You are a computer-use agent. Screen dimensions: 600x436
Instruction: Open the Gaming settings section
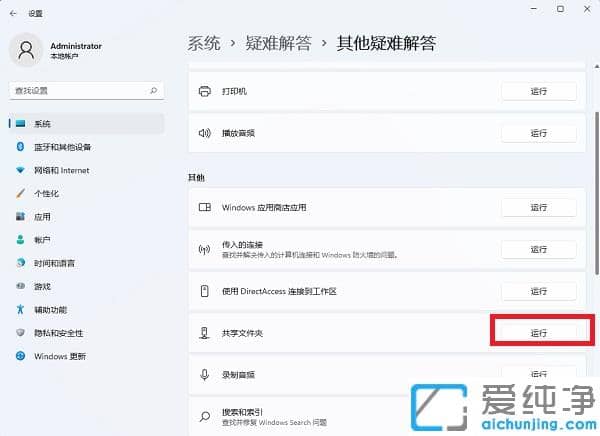coord(42,286)
